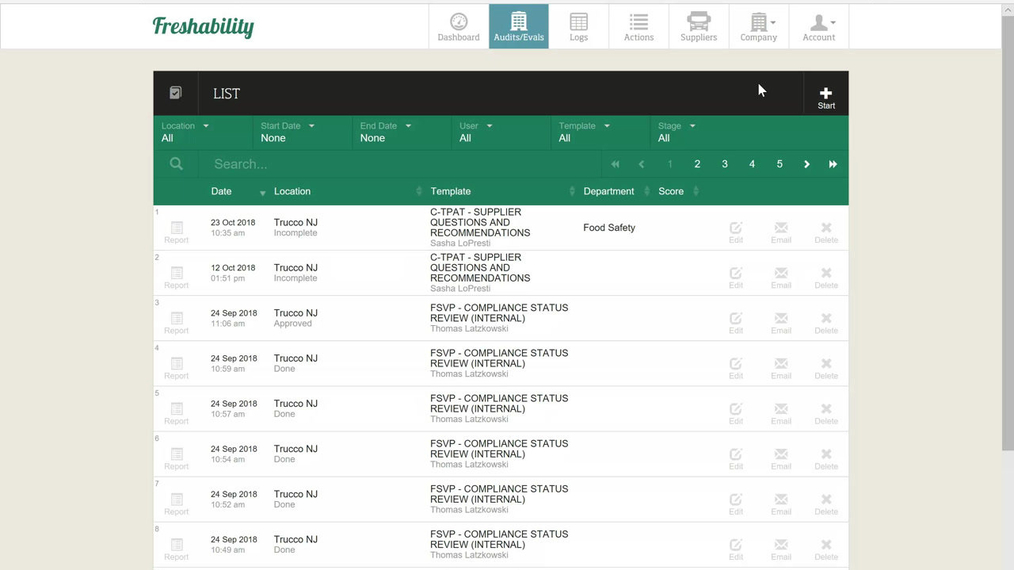Screen dimensions: 1014x570
Task: Select the Audits/Evals tab
Action: (x=519, y=27)
